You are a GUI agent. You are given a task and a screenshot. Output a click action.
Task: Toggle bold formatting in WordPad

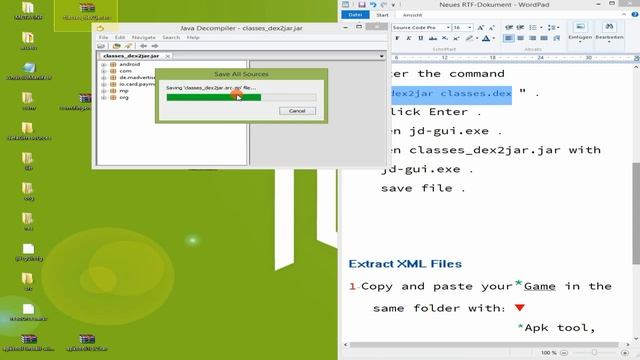coord(397,38)
